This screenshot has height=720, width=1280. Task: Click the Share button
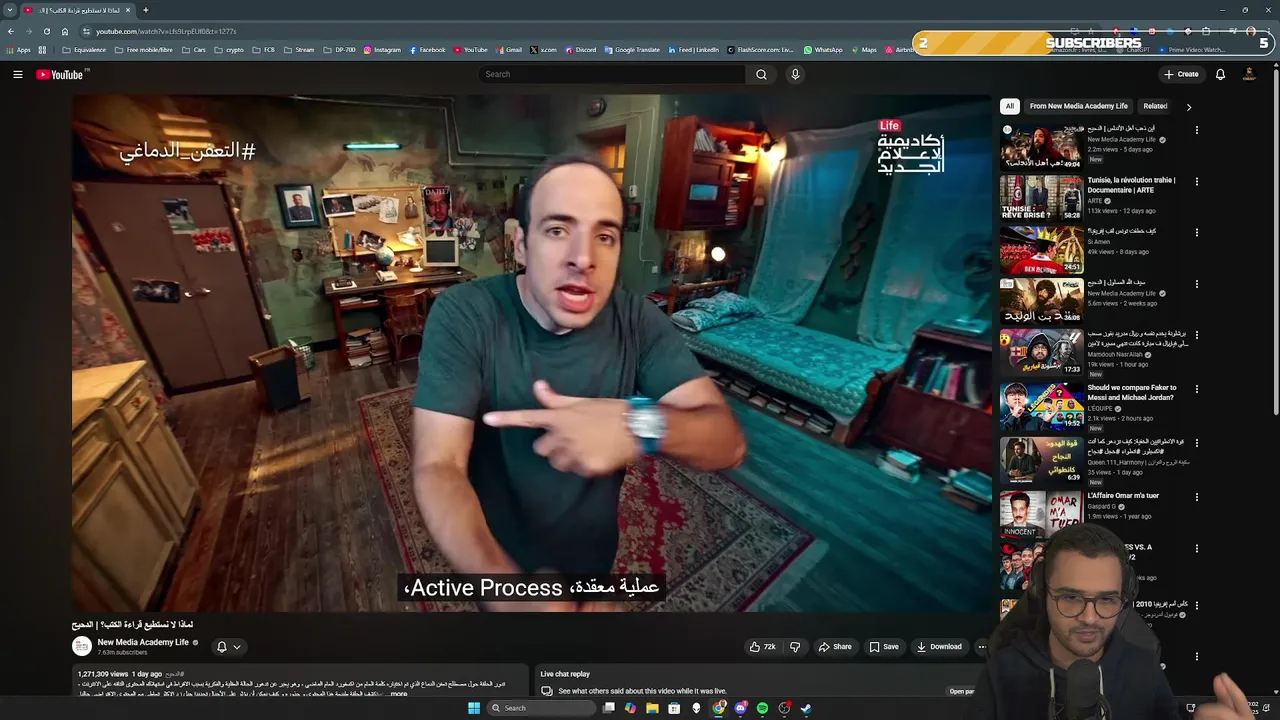(835, 647)
